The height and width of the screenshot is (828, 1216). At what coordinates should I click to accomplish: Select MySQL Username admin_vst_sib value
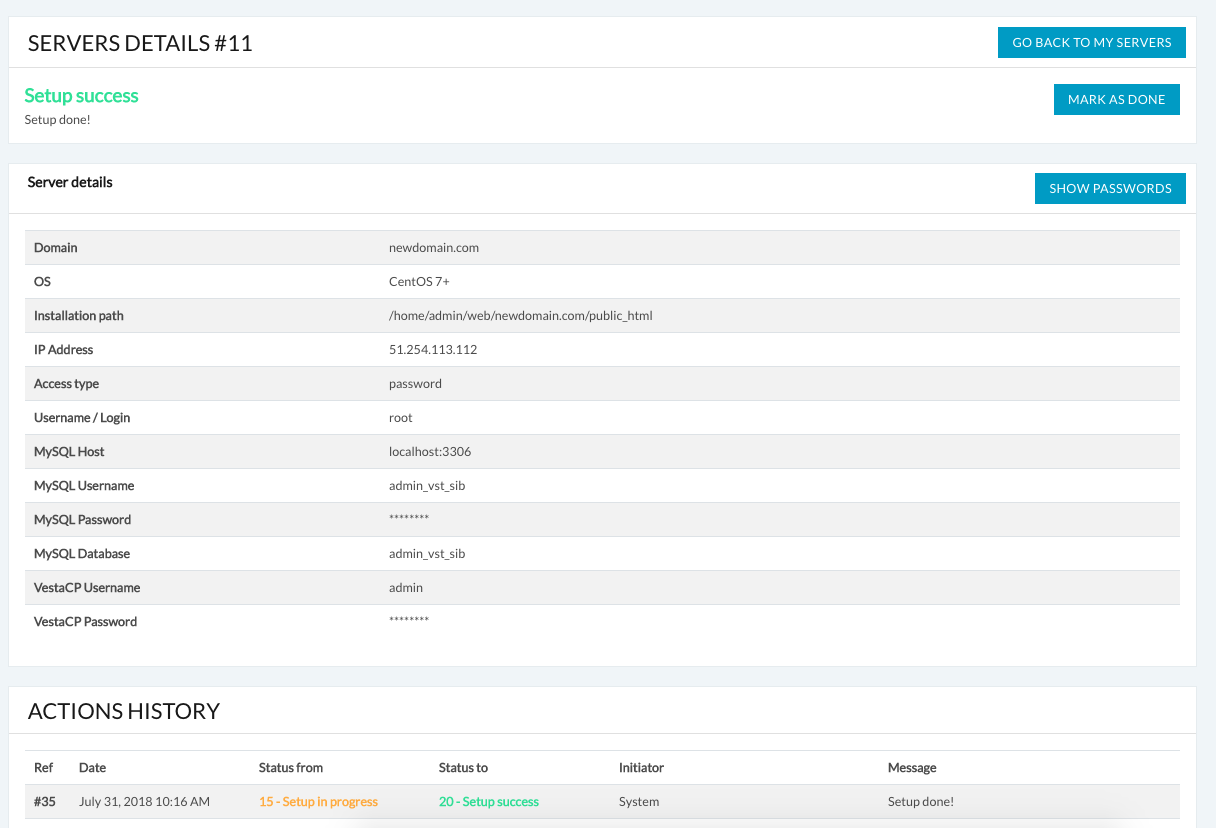427,486
